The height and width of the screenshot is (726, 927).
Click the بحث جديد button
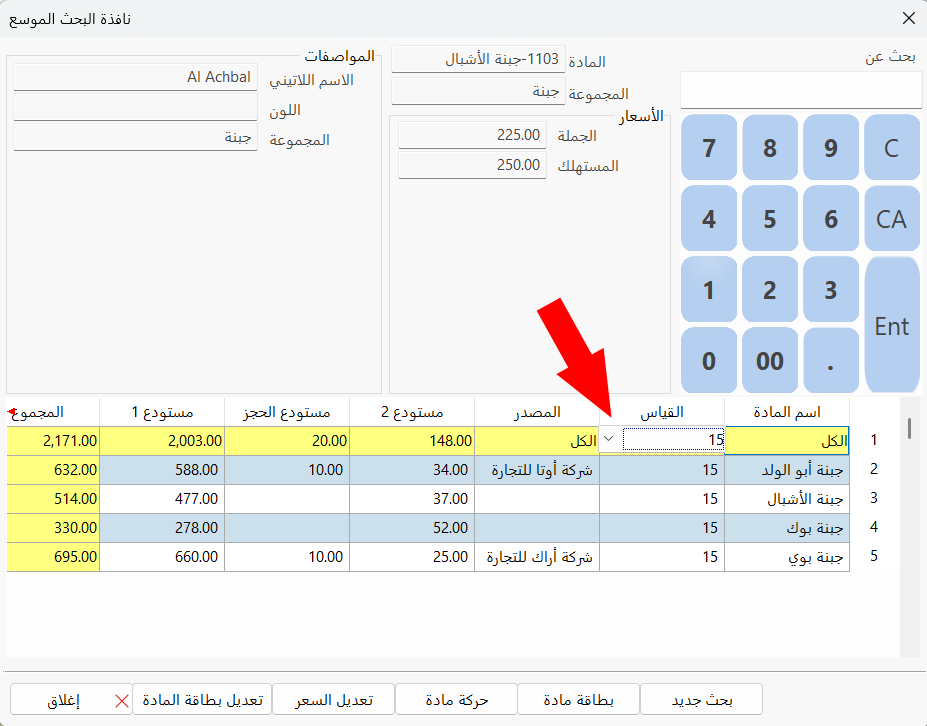[x=701, y=699]
